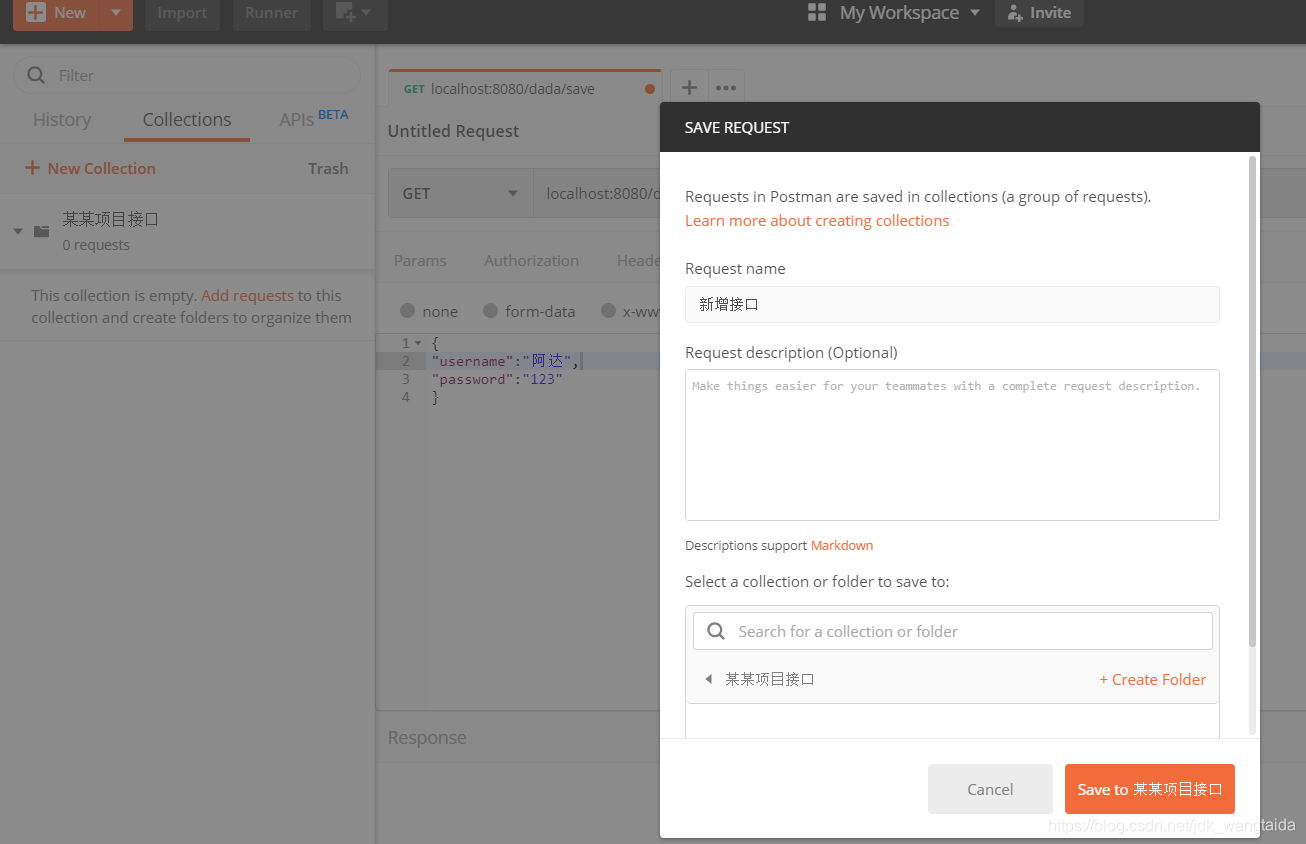The height and width of the screenshot is (844, 1306).
Task: Collapse the 某某项目接口 collection in sidebar
Action: pos(18,232)
